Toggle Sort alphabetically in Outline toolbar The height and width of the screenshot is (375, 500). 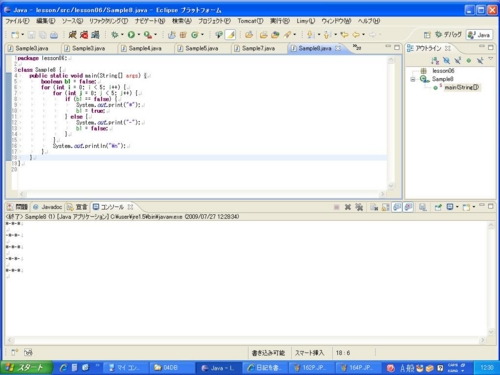435,60
